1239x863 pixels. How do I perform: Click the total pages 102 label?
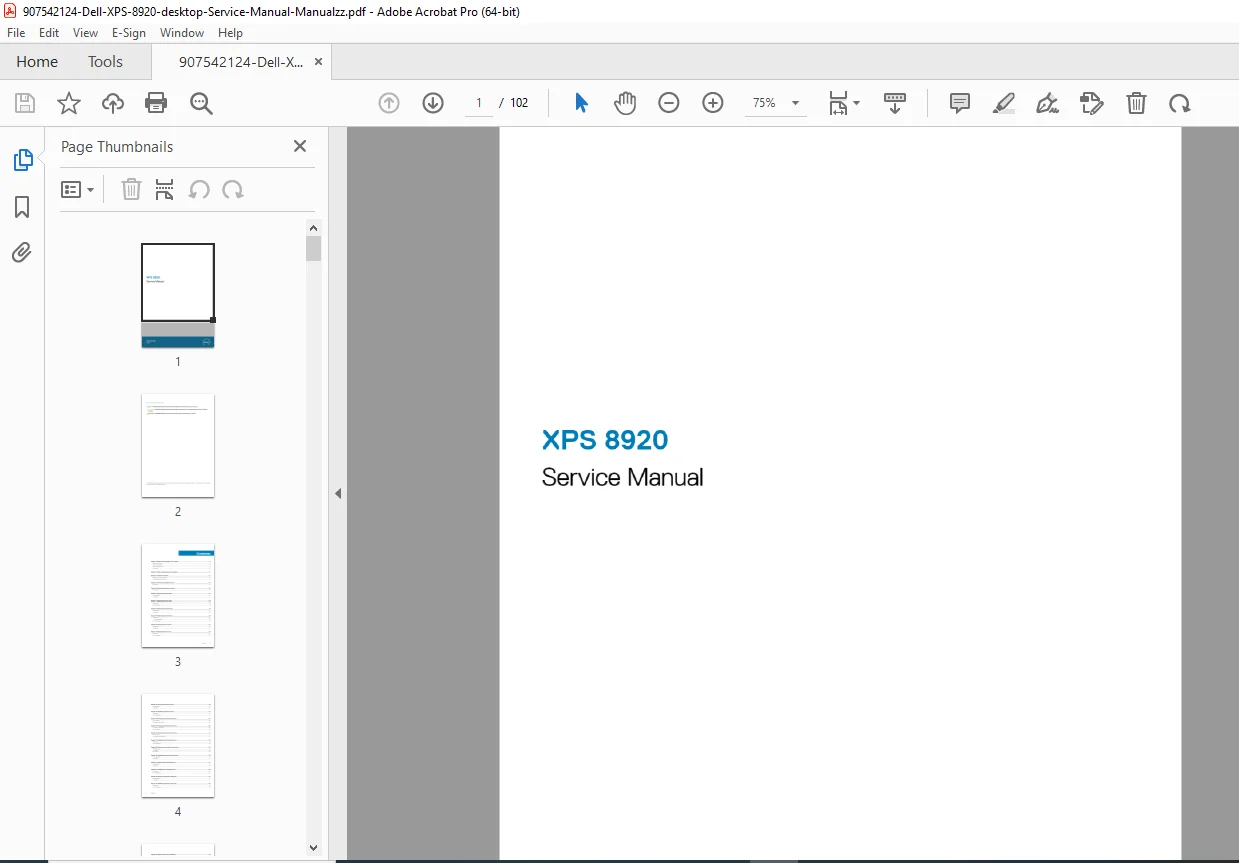(x=519, y=103)
